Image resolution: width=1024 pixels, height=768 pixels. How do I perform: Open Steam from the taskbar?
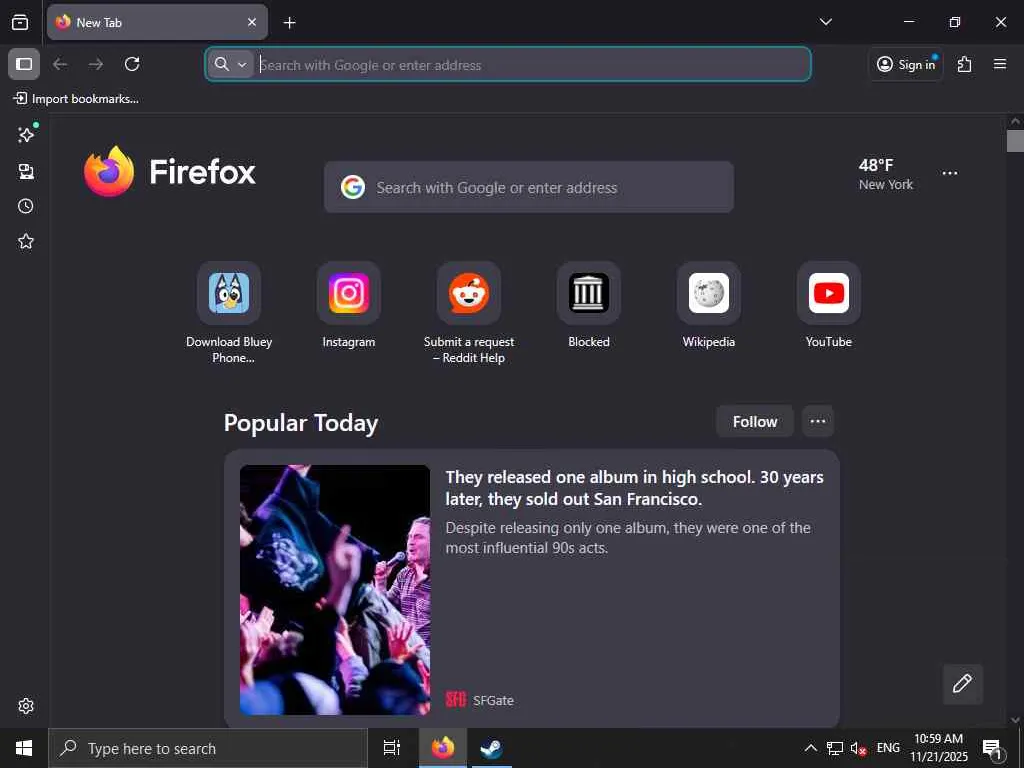[x=491, y=748]
